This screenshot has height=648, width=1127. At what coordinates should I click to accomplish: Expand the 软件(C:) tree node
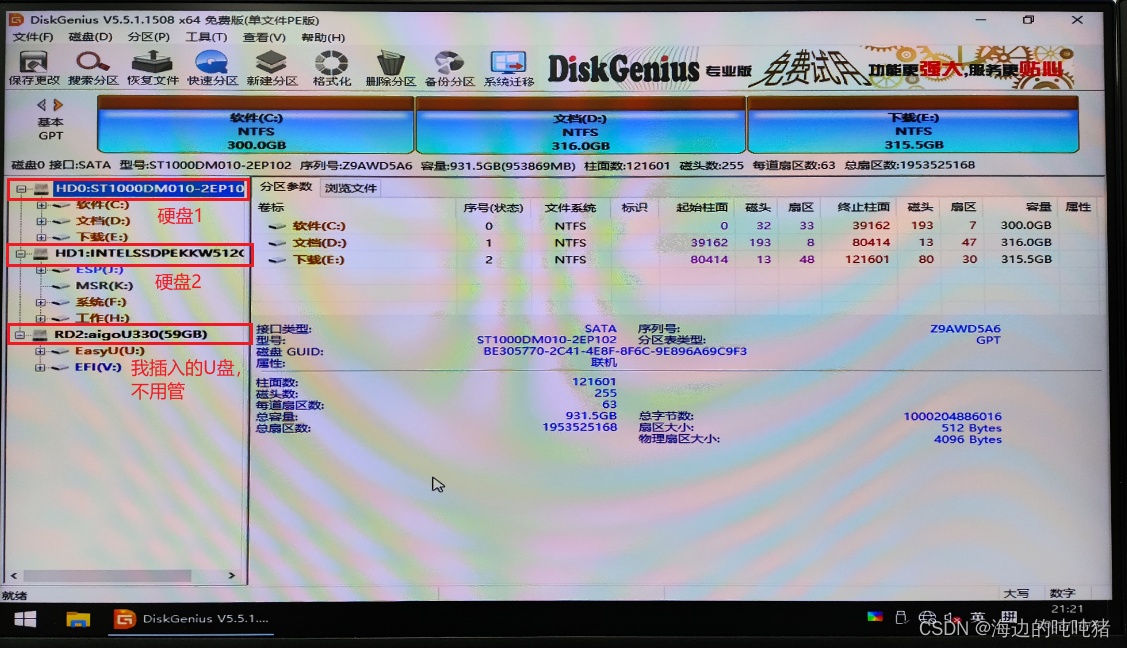pos(41,205)
